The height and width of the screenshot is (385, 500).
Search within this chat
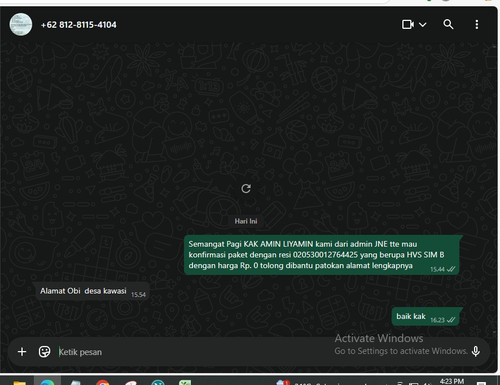pyautogui.click(x=448, y=24)
